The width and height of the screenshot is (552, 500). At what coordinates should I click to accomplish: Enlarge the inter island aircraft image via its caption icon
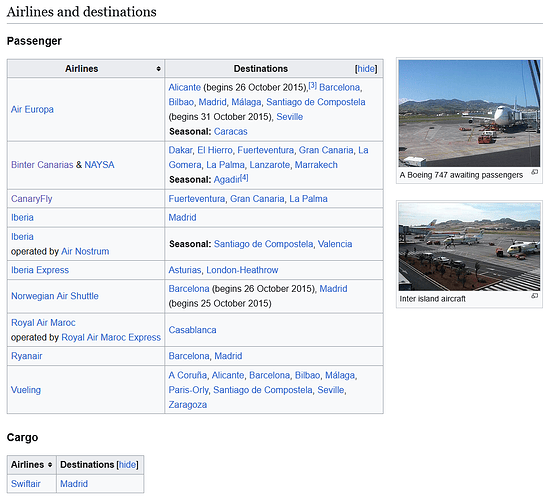click(534, 296)
